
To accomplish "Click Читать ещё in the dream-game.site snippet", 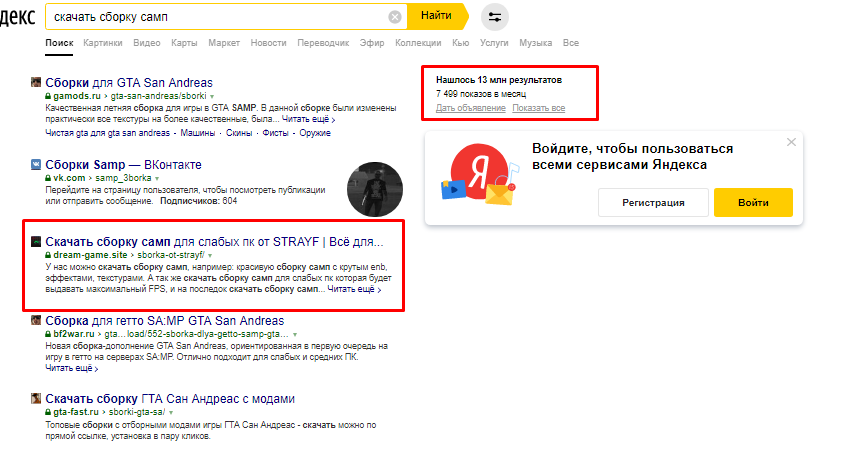I will (354, 289).
